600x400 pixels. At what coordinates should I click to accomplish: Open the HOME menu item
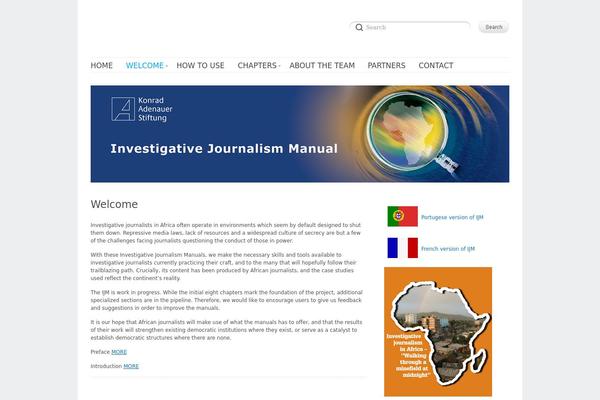click(101, 65)
